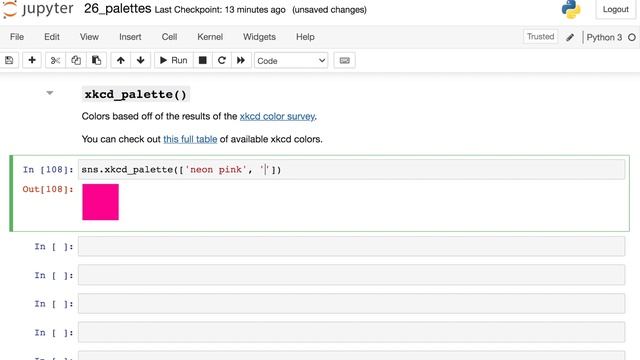Follow the xkcd color survey link

[x=277, y=116]
